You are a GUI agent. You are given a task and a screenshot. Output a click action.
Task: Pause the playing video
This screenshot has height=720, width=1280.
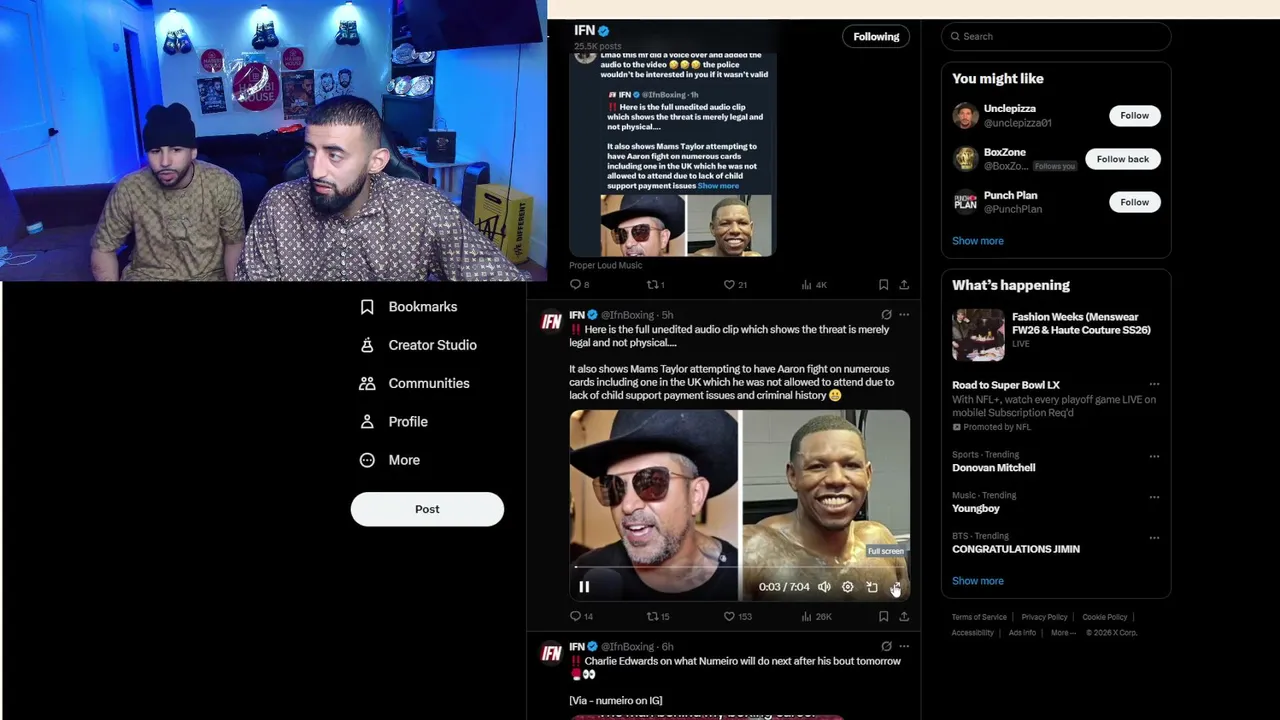[x=584, y=587]
